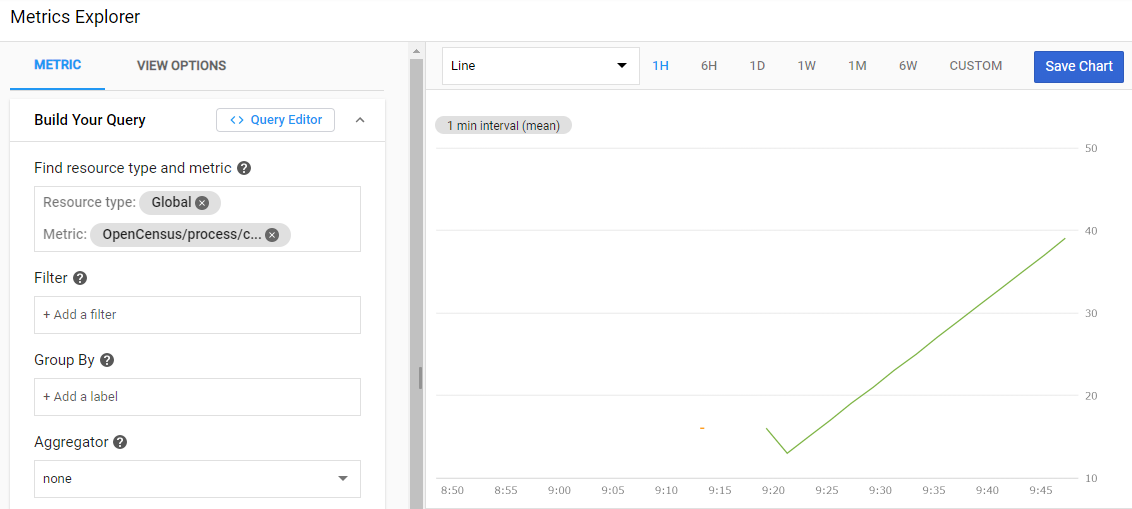Open the Aggregator none dropdown
1132x509 pixels.
point(197,479)
